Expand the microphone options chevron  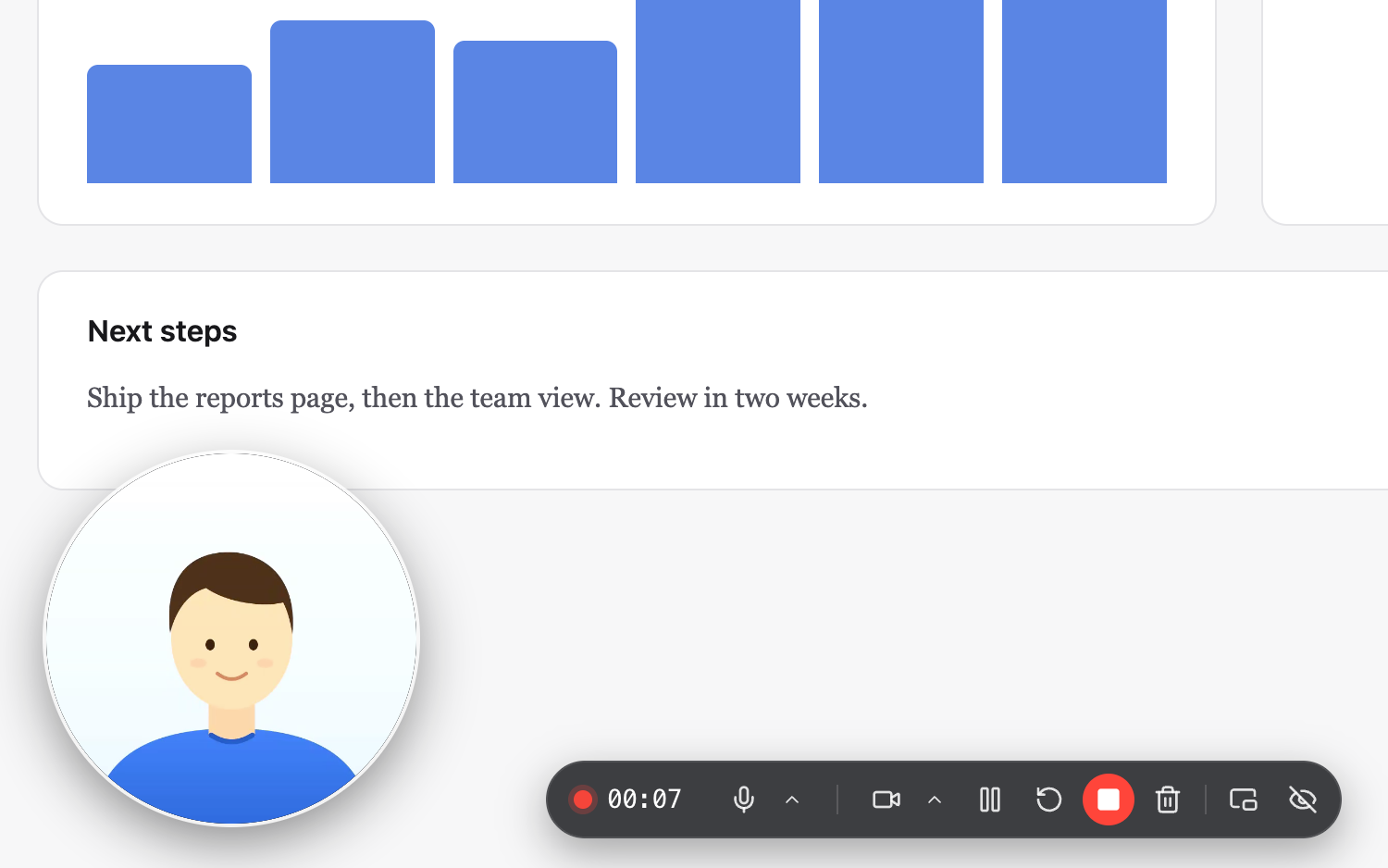(792, 800)
